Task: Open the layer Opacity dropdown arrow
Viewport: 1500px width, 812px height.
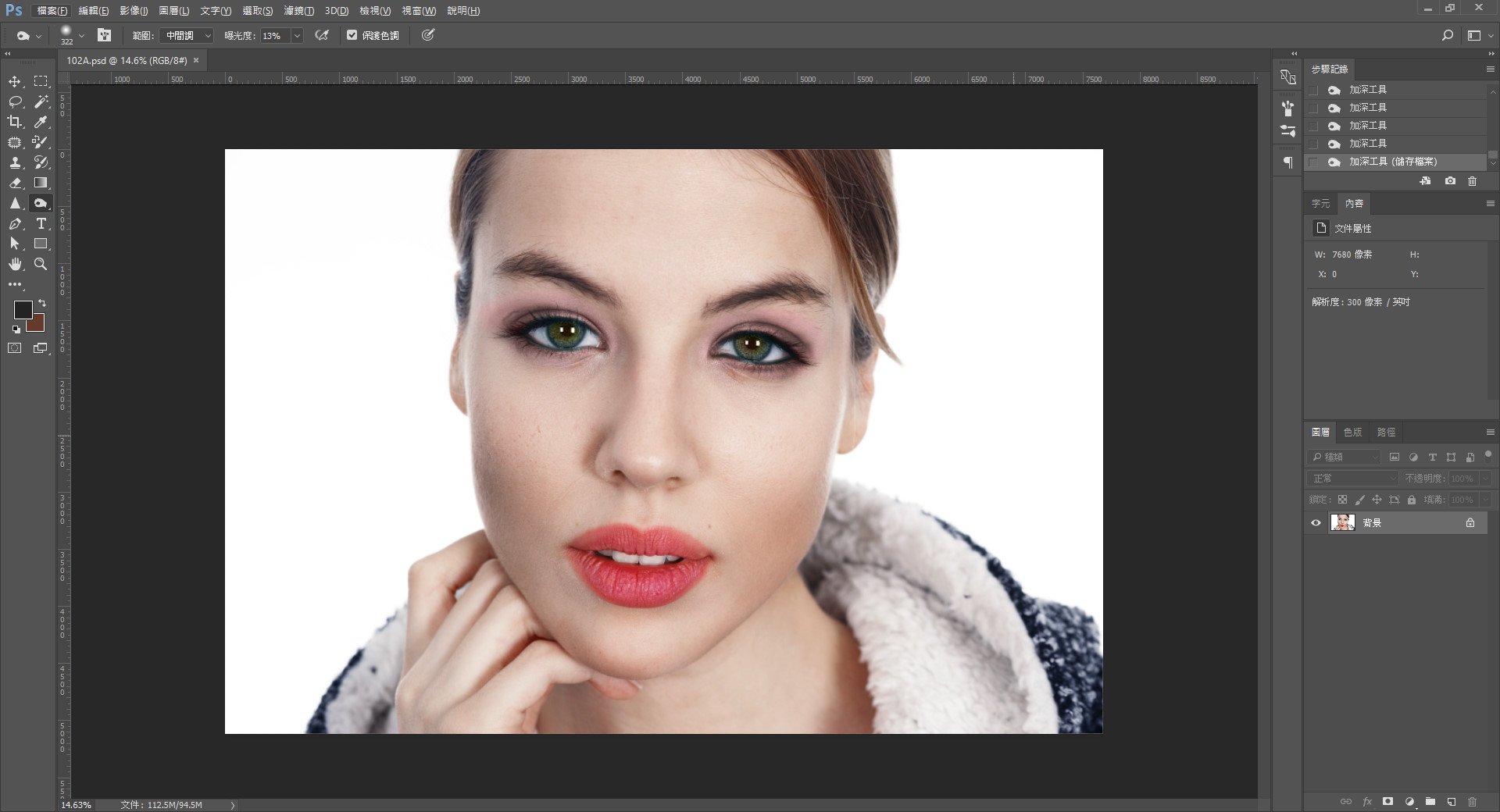Action: coord(1486,478)
